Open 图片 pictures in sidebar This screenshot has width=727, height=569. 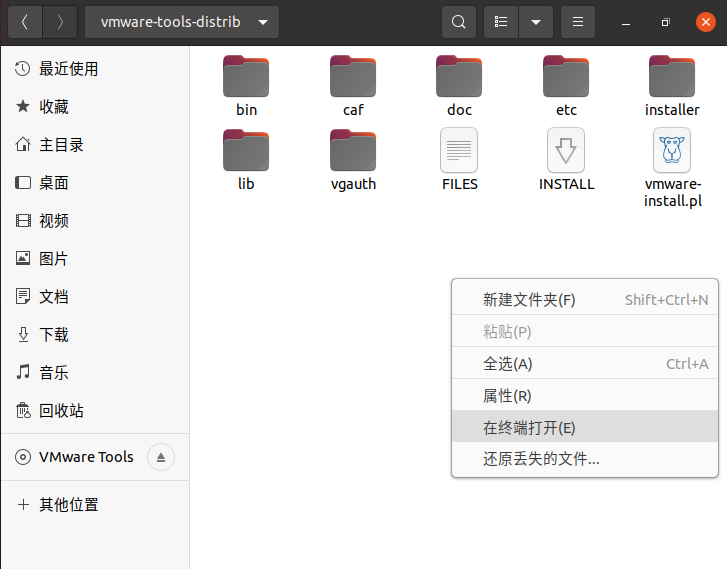(x=95, y=259)
